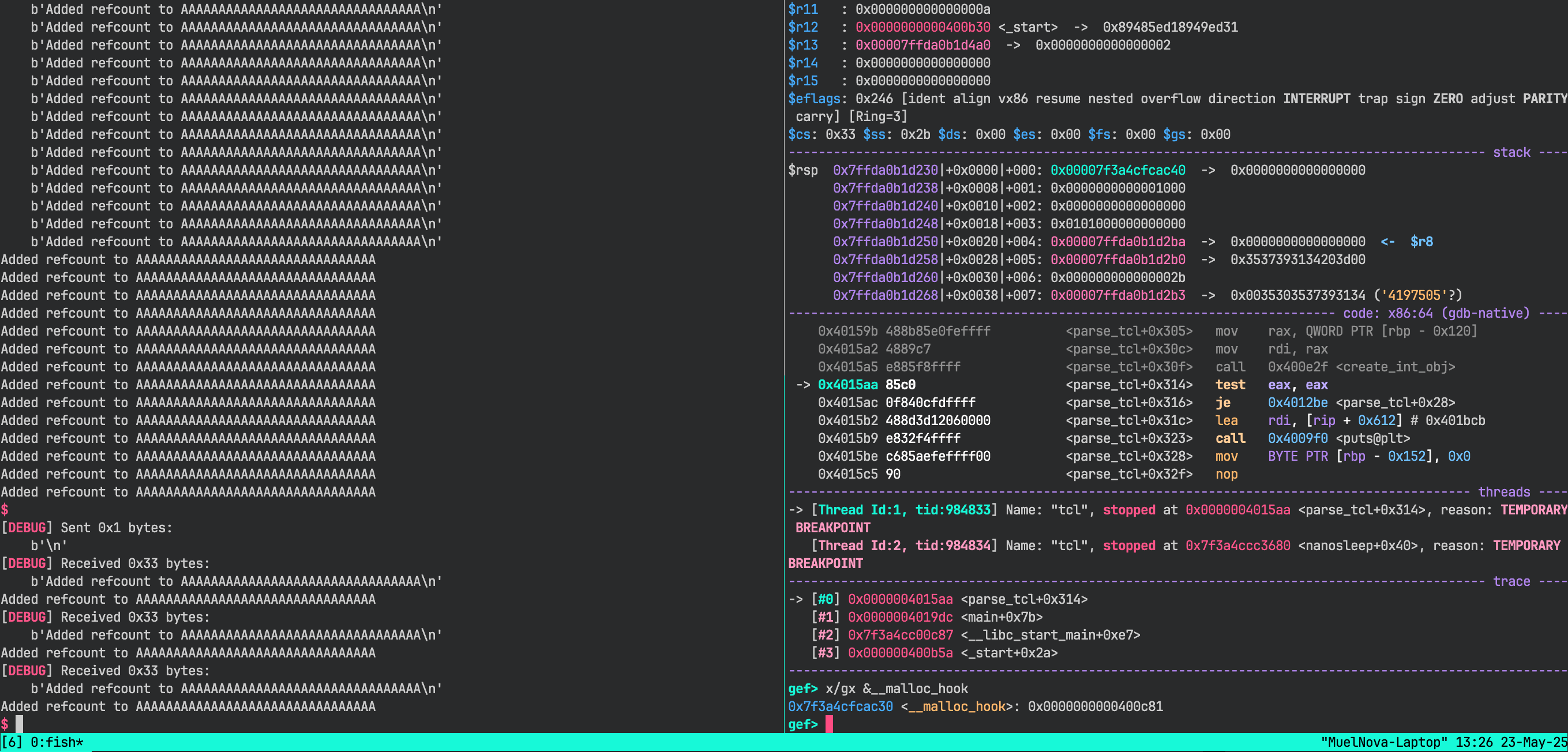Click the 'lea' instruction mnemonic
1568x752 pixels.
click(1226, 420)
